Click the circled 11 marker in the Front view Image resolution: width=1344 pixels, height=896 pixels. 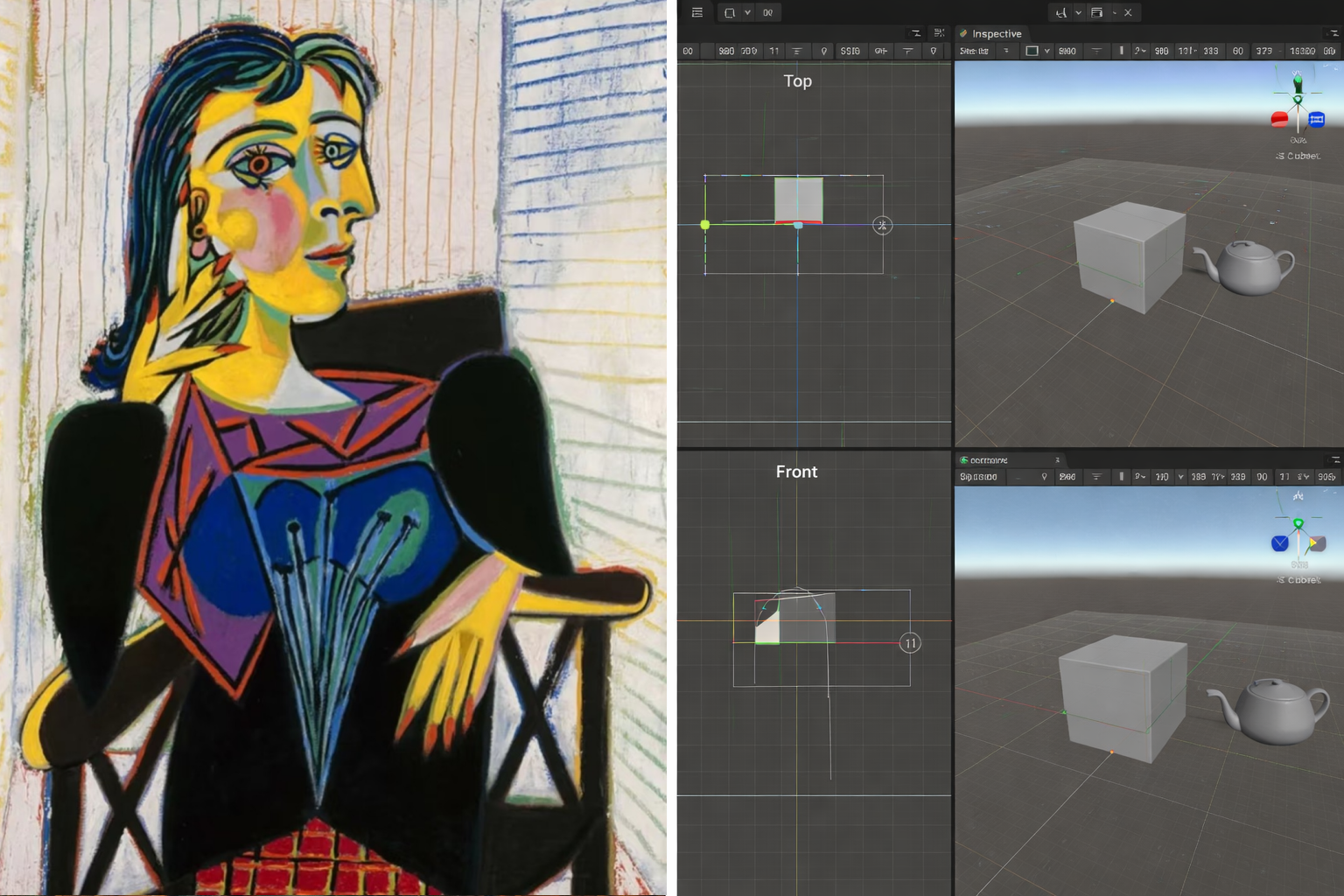909,643
